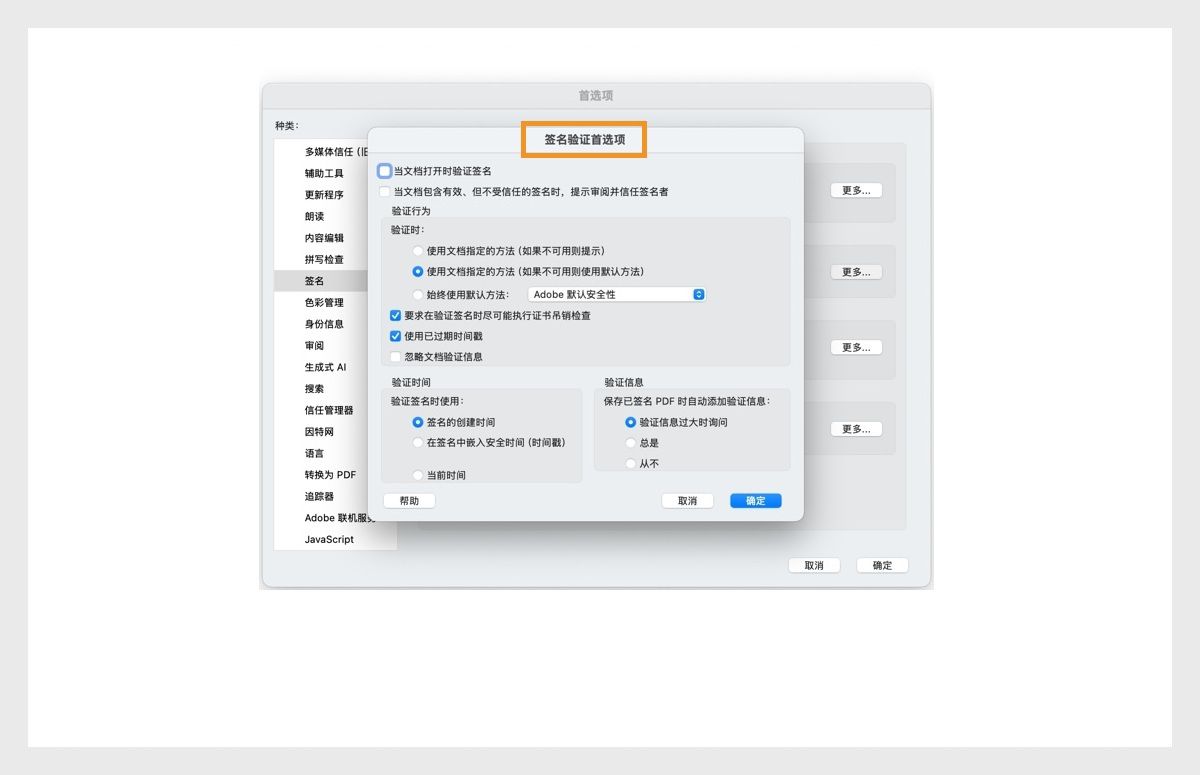Choose 当前时间 for signature verification
1200x775 pixels.
click(x=419, y=472)
